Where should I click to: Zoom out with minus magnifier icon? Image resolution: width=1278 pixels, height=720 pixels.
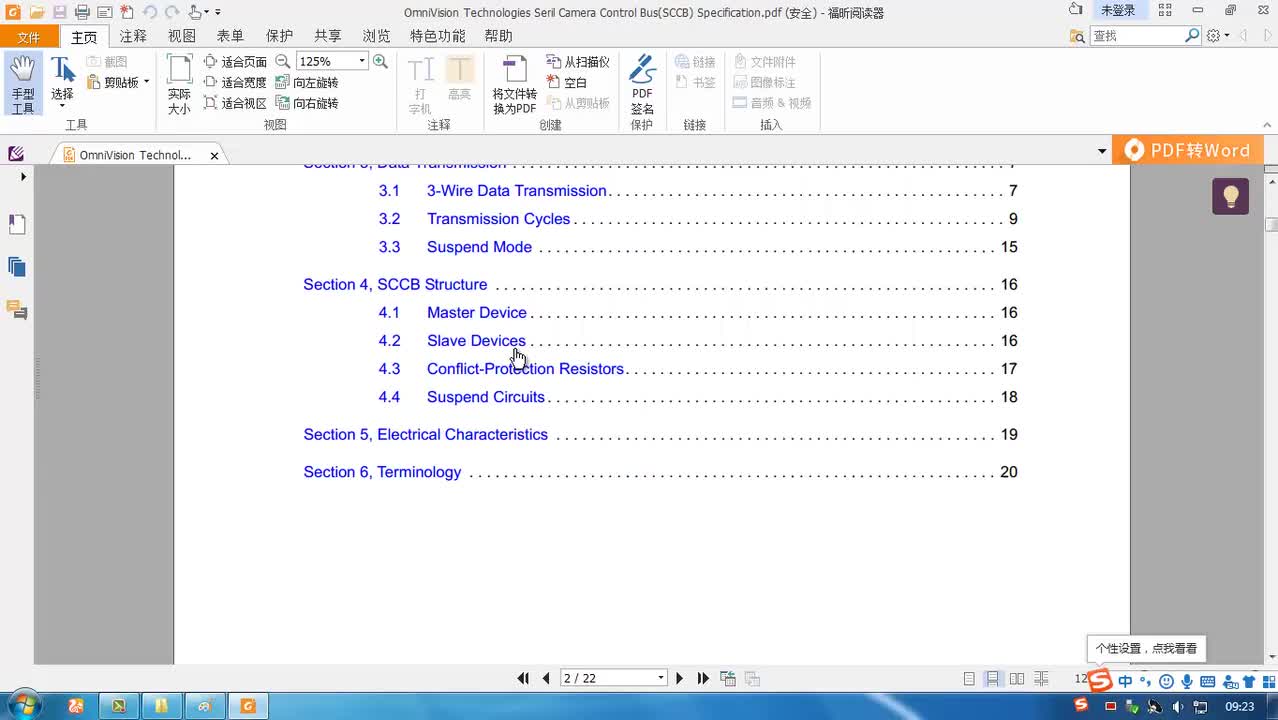283,61
